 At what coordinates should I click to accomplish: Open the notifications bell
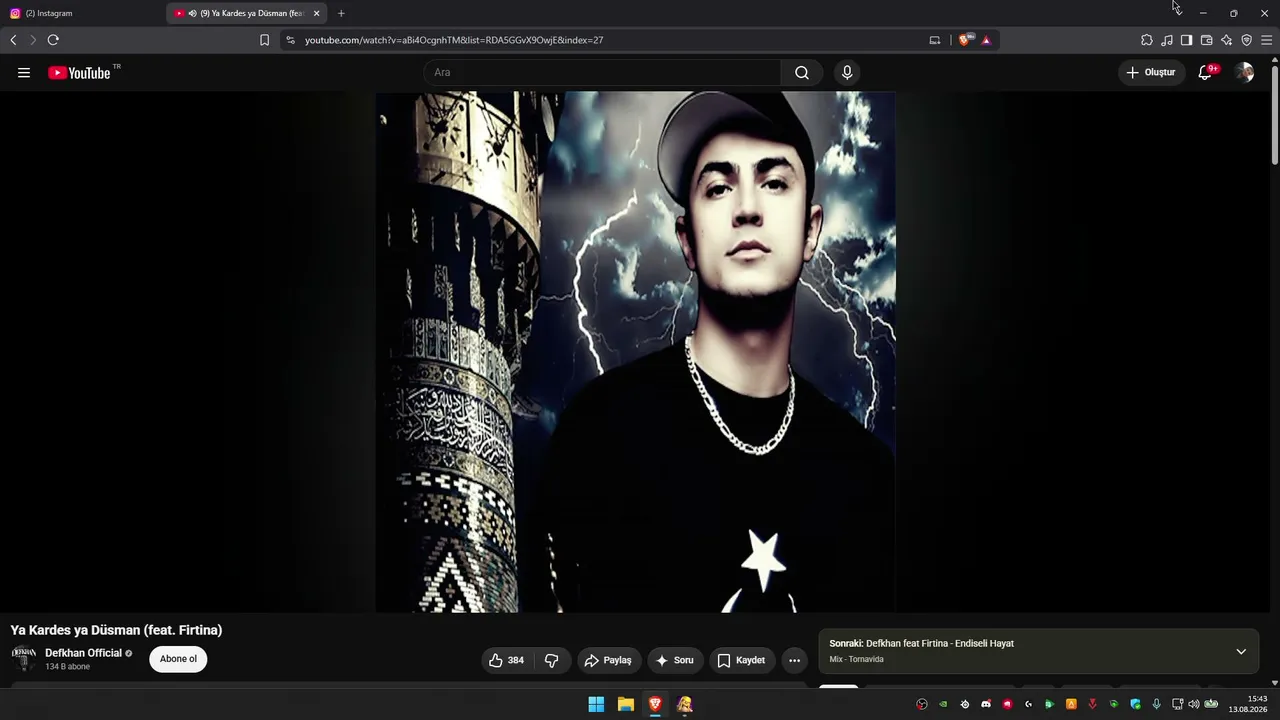coord(1206,73)
